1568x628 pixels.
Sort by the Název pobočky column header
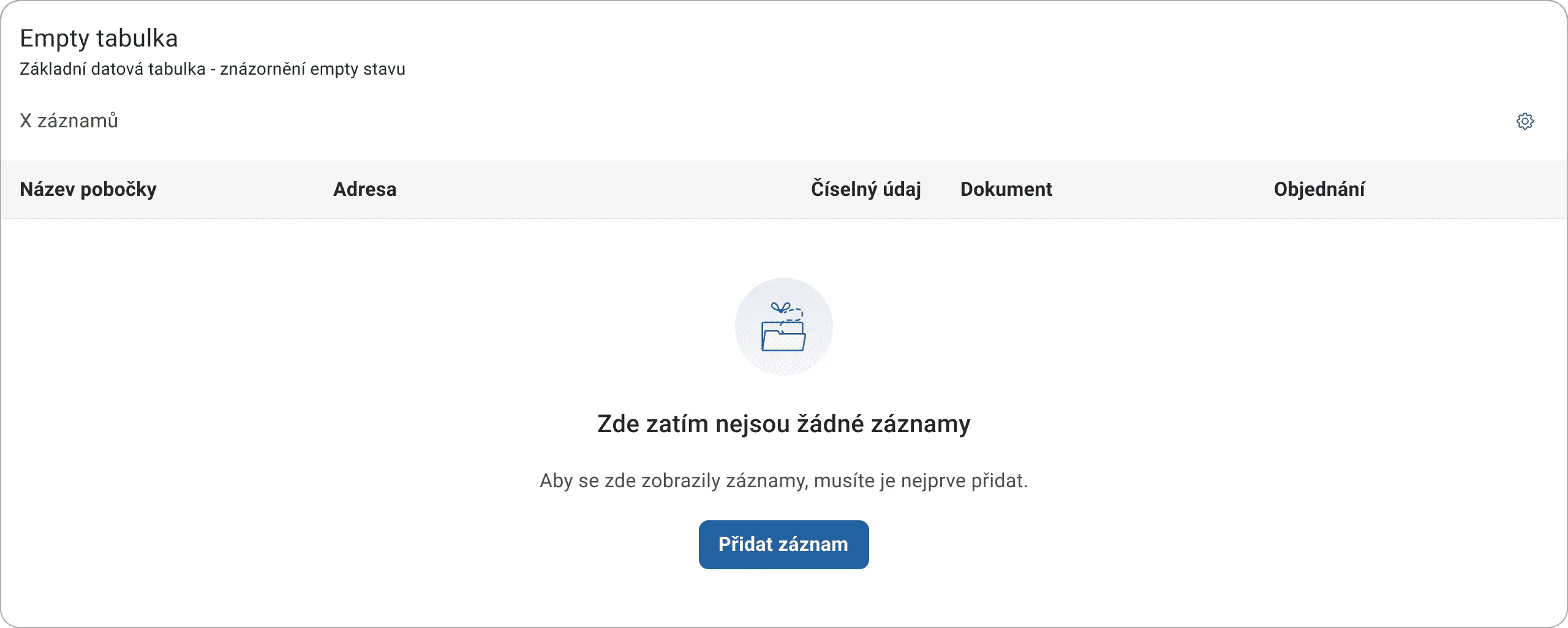(x=88, y=190)
